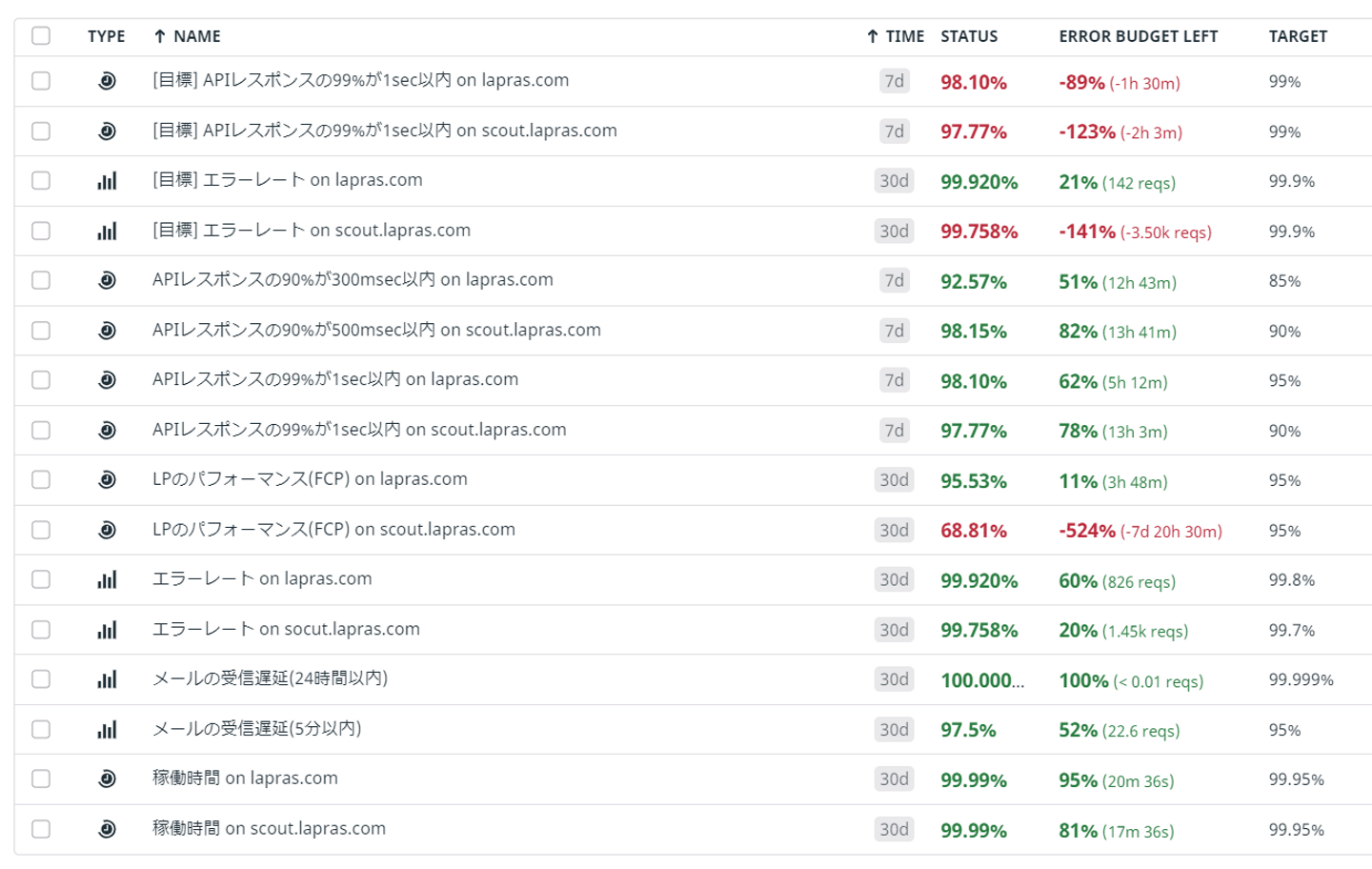Sort by the NAME column header
Screen dimensions: 1372x869
tap(196, 36)
